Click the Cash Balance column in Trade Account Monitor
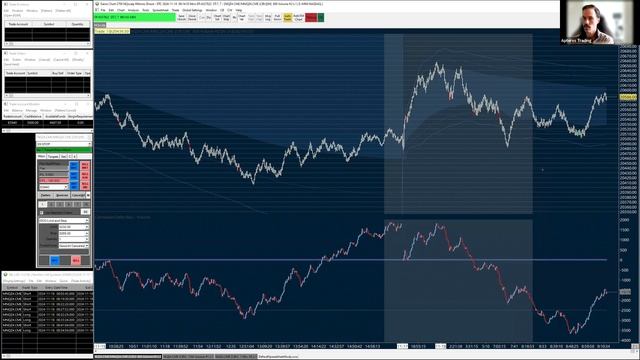Image resolution: width=640 pixels, height=360 pixels. [33, 116]
